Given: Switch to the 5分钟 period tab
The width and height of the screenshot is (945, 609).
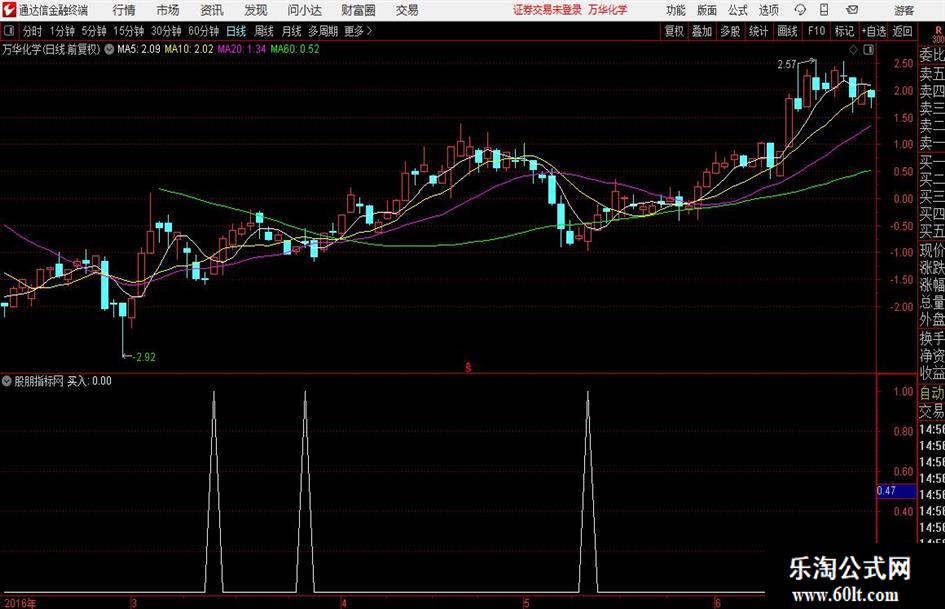Looking at the screenshot, I should (93, 31).
